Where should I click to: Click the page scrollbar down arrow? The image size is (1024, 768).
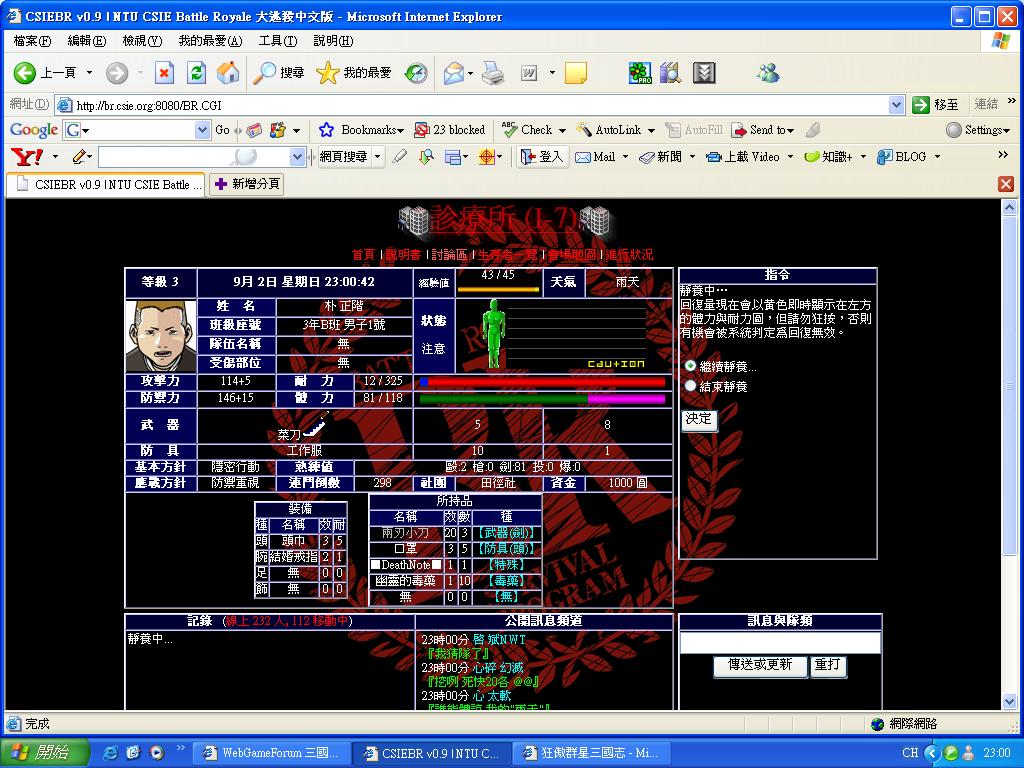[1009, 702]
